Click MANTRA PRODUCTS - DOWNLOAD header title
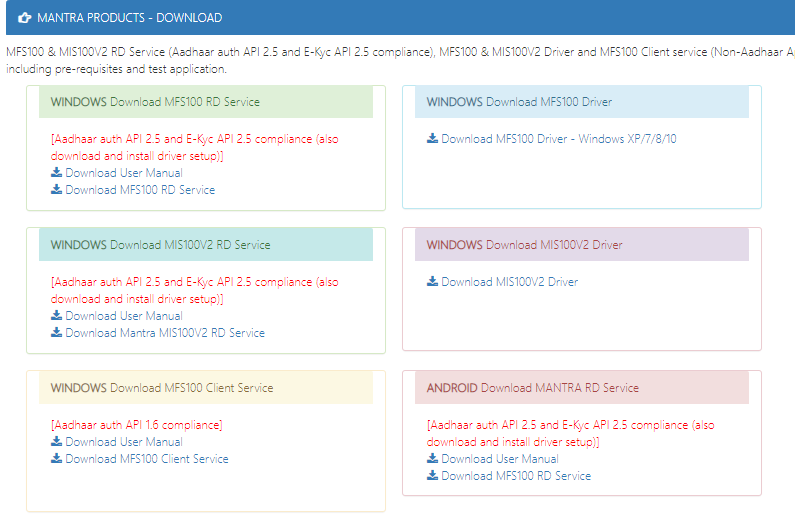This screenshot has height=518, width=795. click(130, 18)
